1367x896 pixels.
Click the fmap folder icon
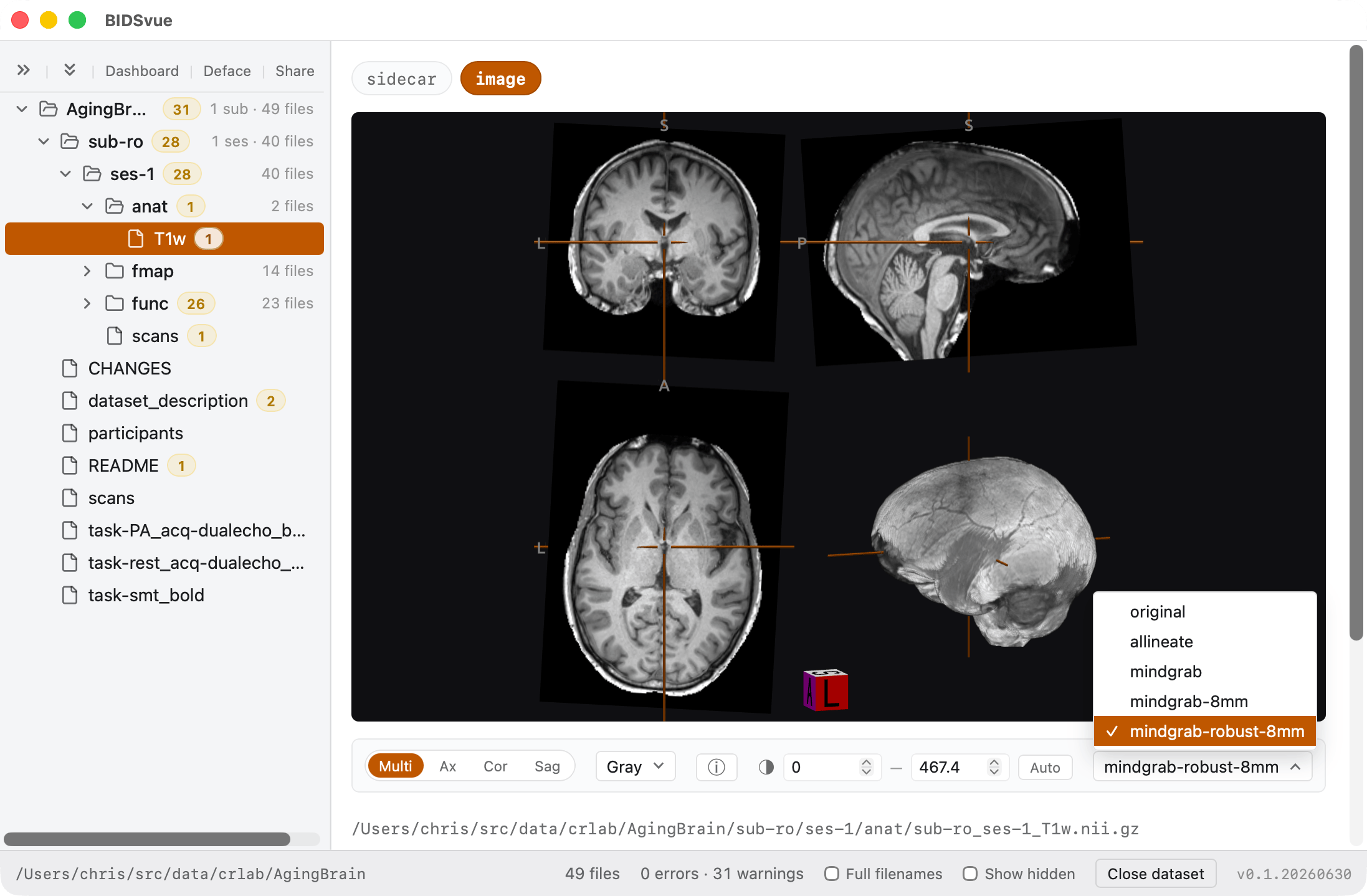click(114, 271)
